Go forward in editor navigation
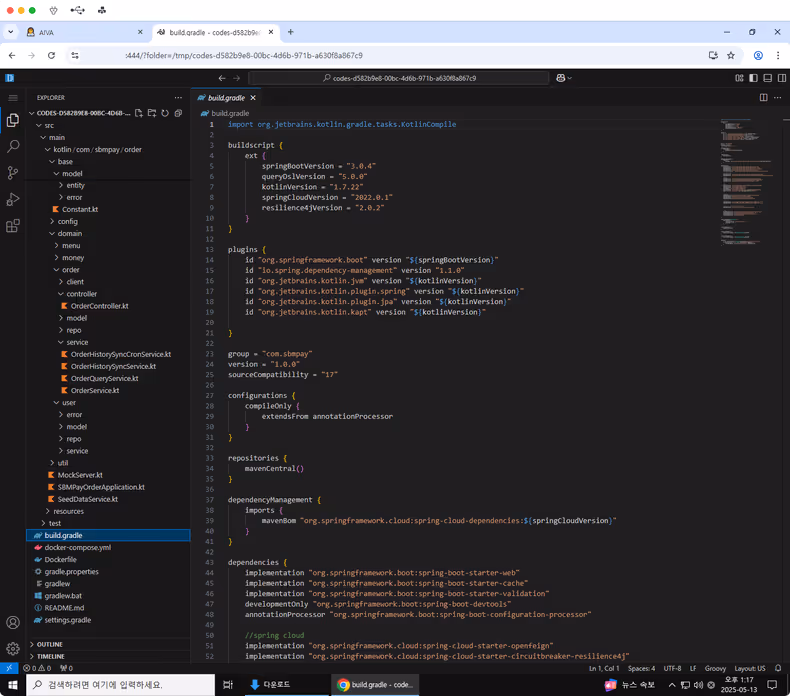The width and height of the screenshot is (790, 696). pos(236,78)
